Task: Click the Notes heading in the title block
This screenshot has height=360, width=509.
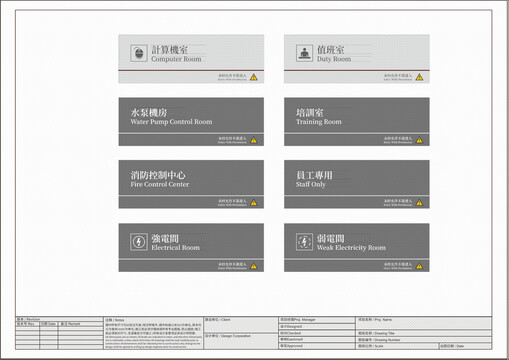Action: [115, 320]
